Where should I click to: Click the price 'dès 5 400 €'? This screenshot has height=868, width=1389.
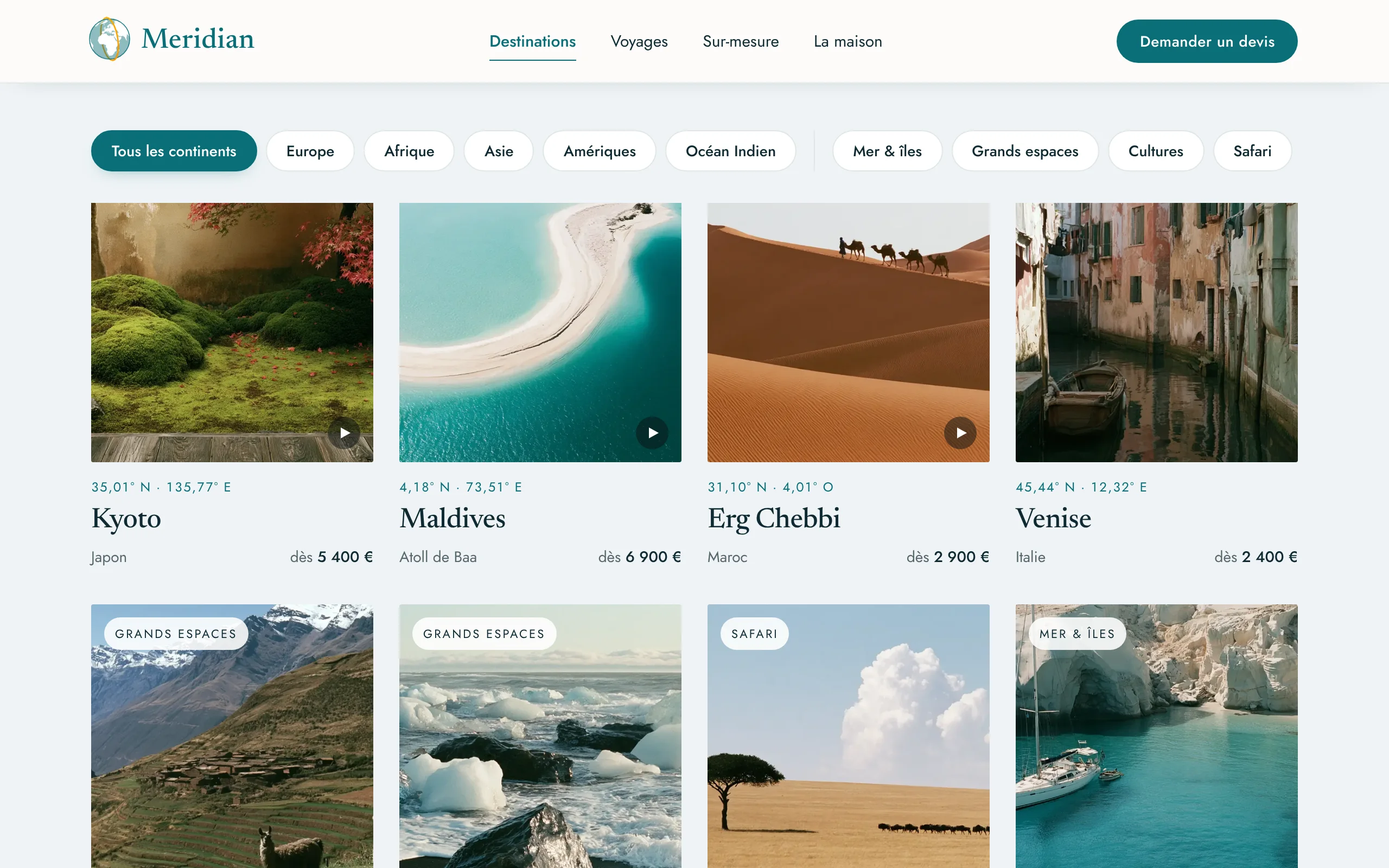click(331, 557)
